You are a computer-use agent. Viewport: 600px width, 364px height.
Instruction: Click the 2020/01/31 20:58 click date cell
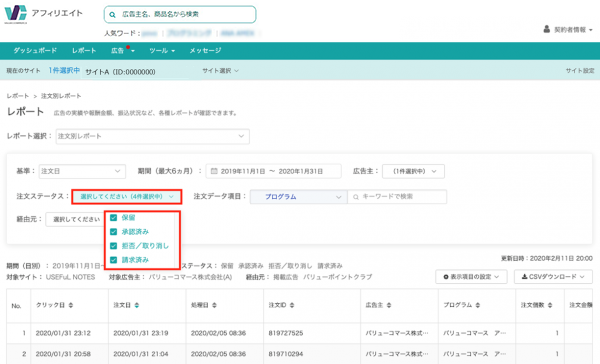(63, 354)
